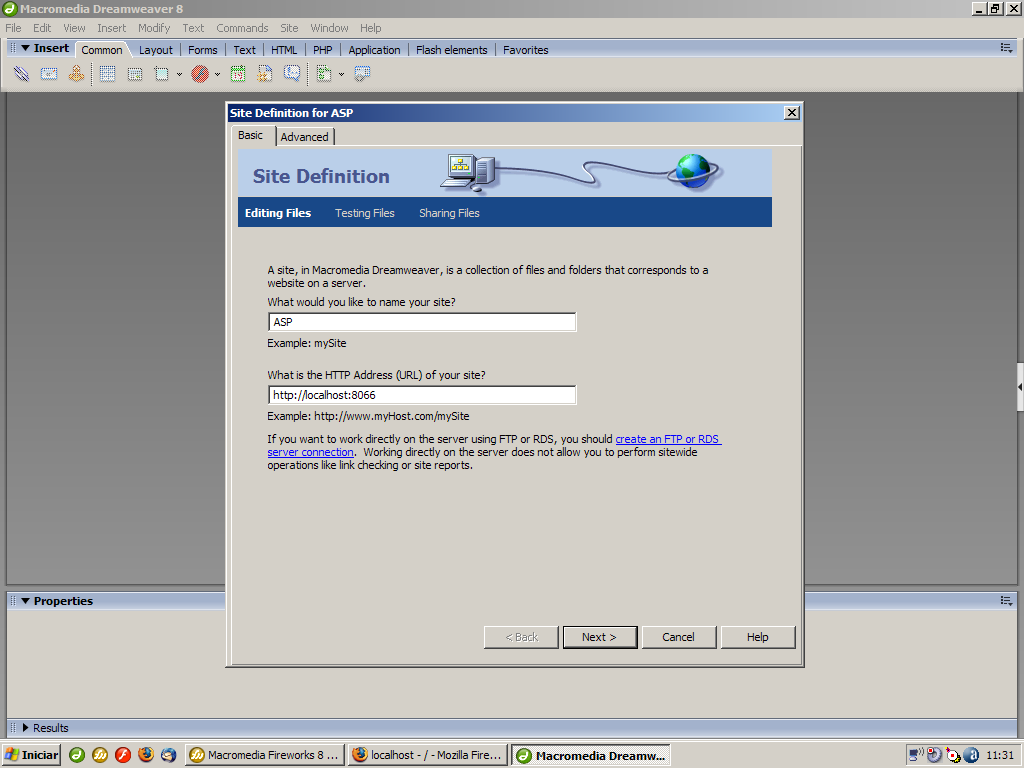Switch to the Layout insert tab
Viewport: 1024px width, 768px height.
[155, 50]
